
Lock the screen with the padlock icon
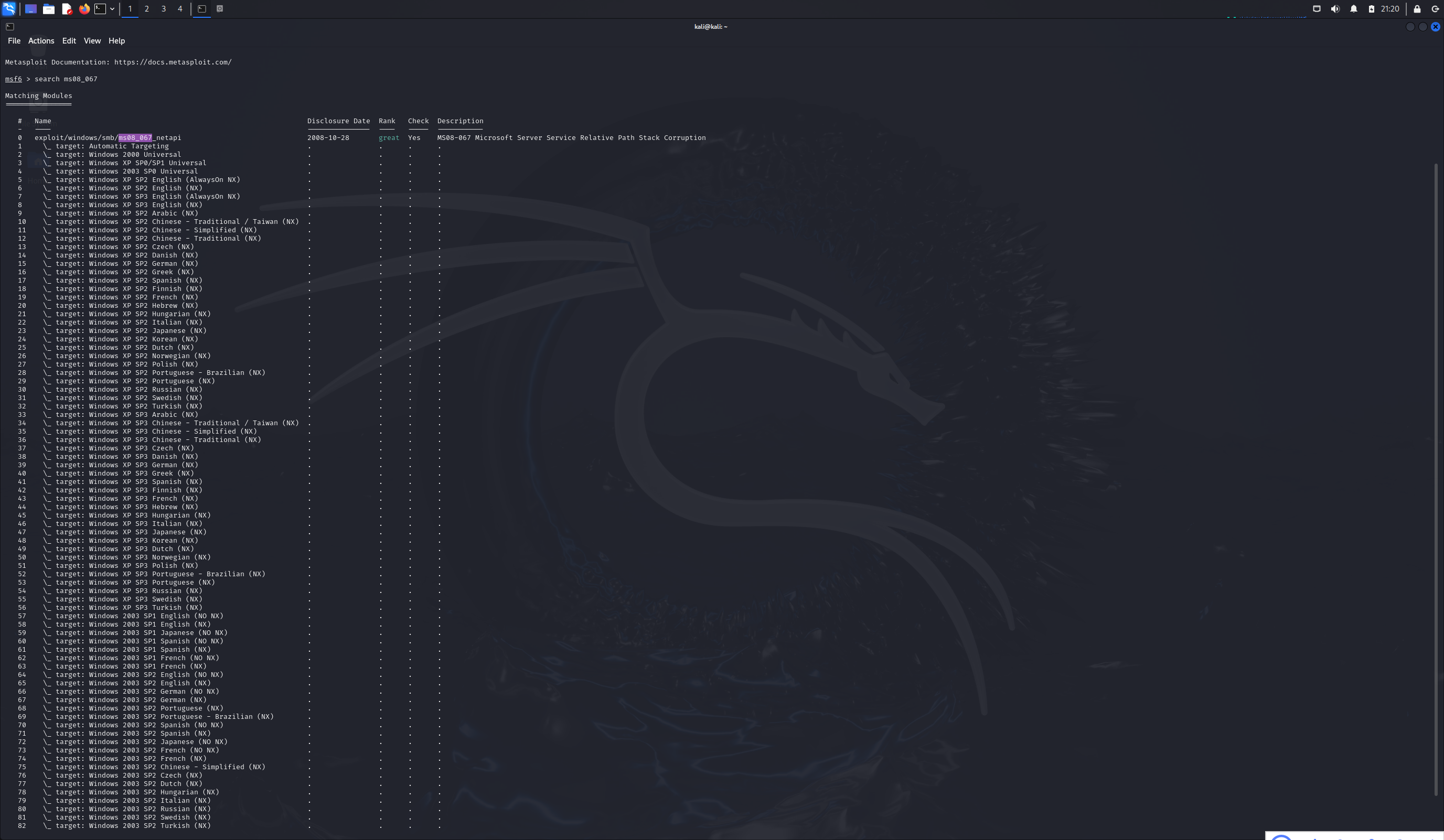click(1417, 8)
